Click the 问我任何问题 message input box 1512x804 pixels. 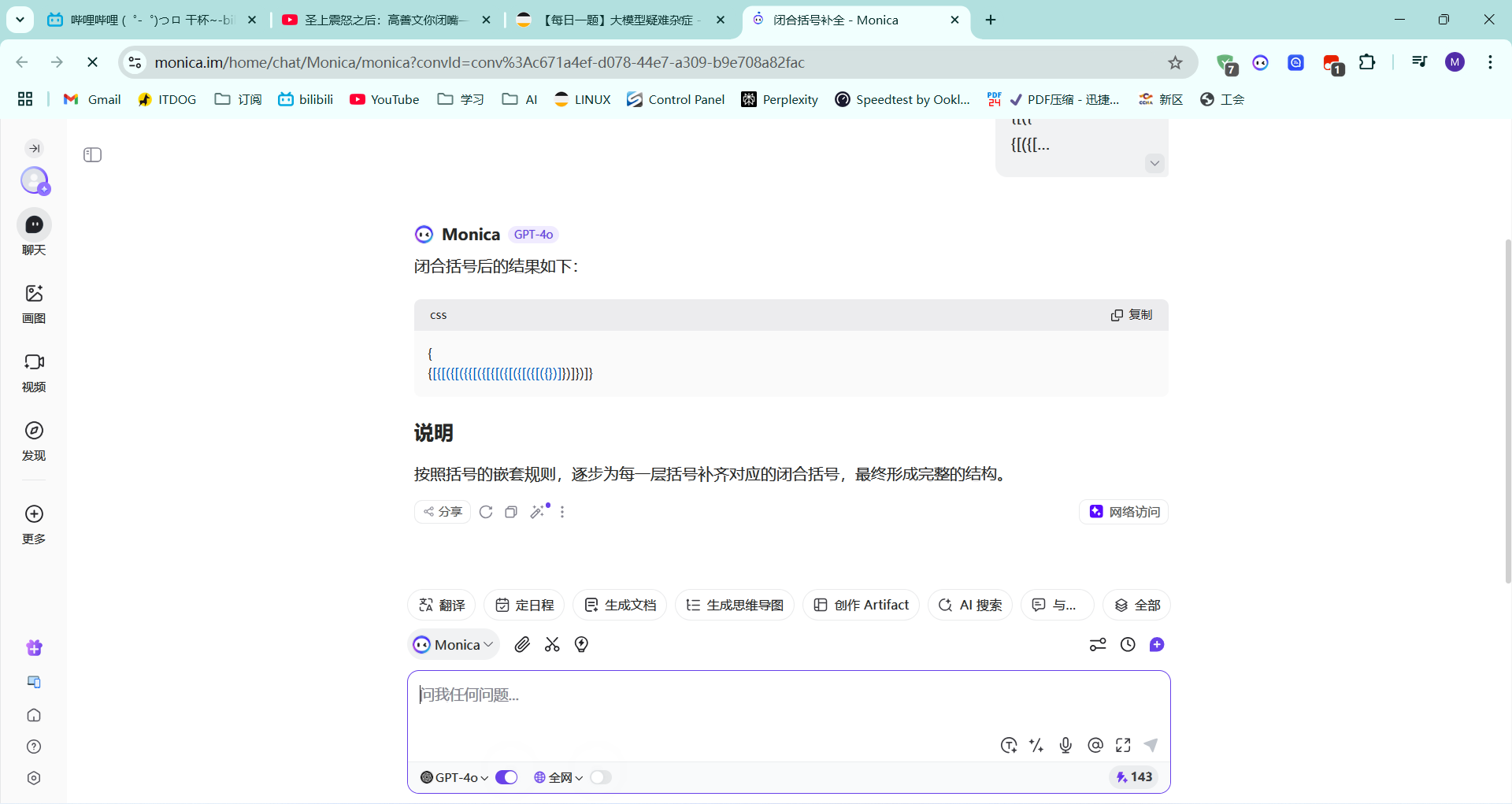[788, 705]
